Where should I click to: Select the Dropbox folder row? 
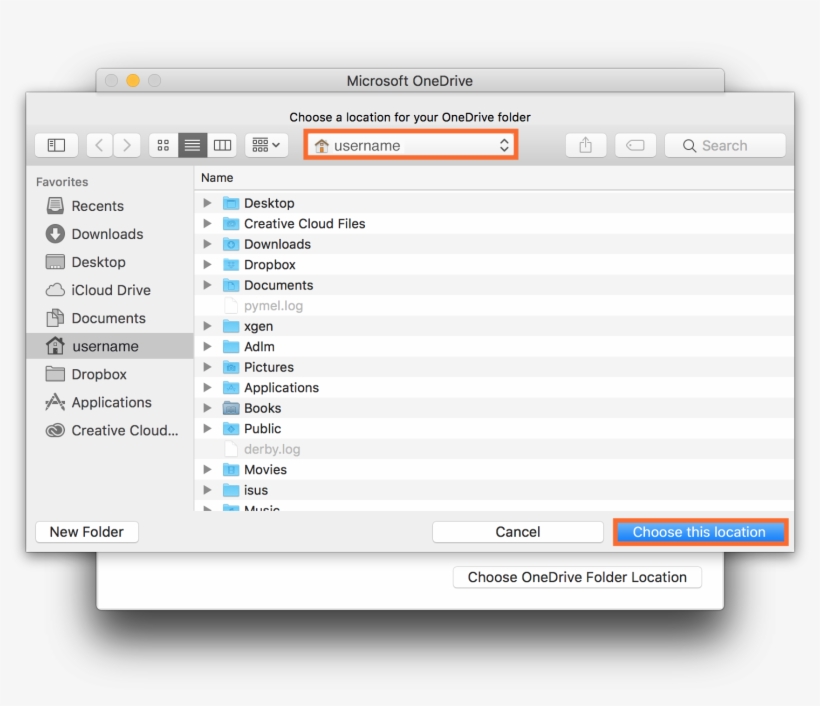click(270, 264)
